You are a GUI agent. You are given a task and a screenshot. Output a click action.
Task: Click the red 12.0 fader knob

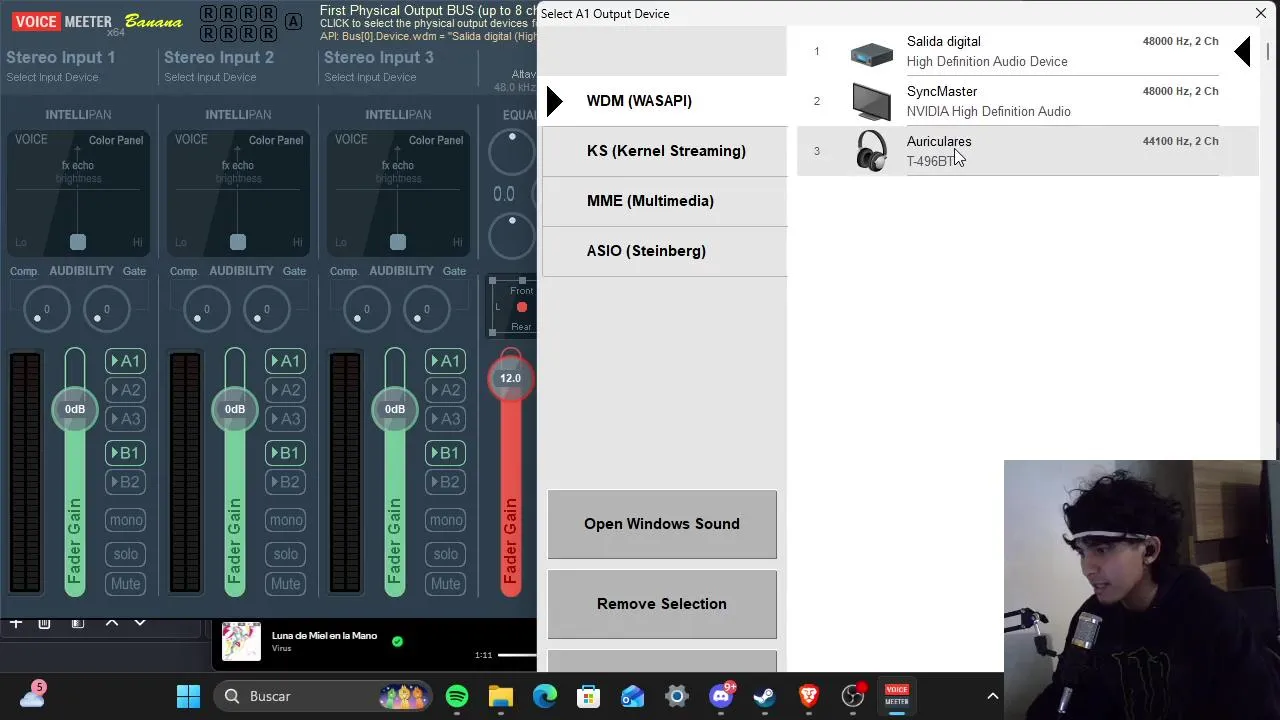click(511, 378)
